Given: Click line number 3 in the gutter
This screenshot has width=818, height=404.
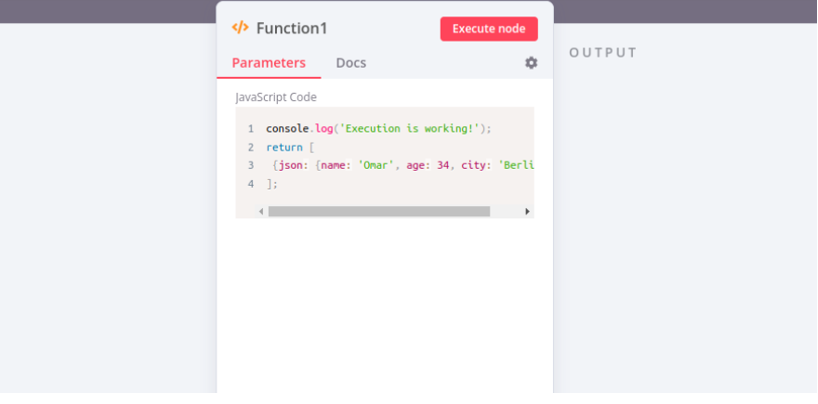Looking at the screenshot, I should tap(250, 165).
